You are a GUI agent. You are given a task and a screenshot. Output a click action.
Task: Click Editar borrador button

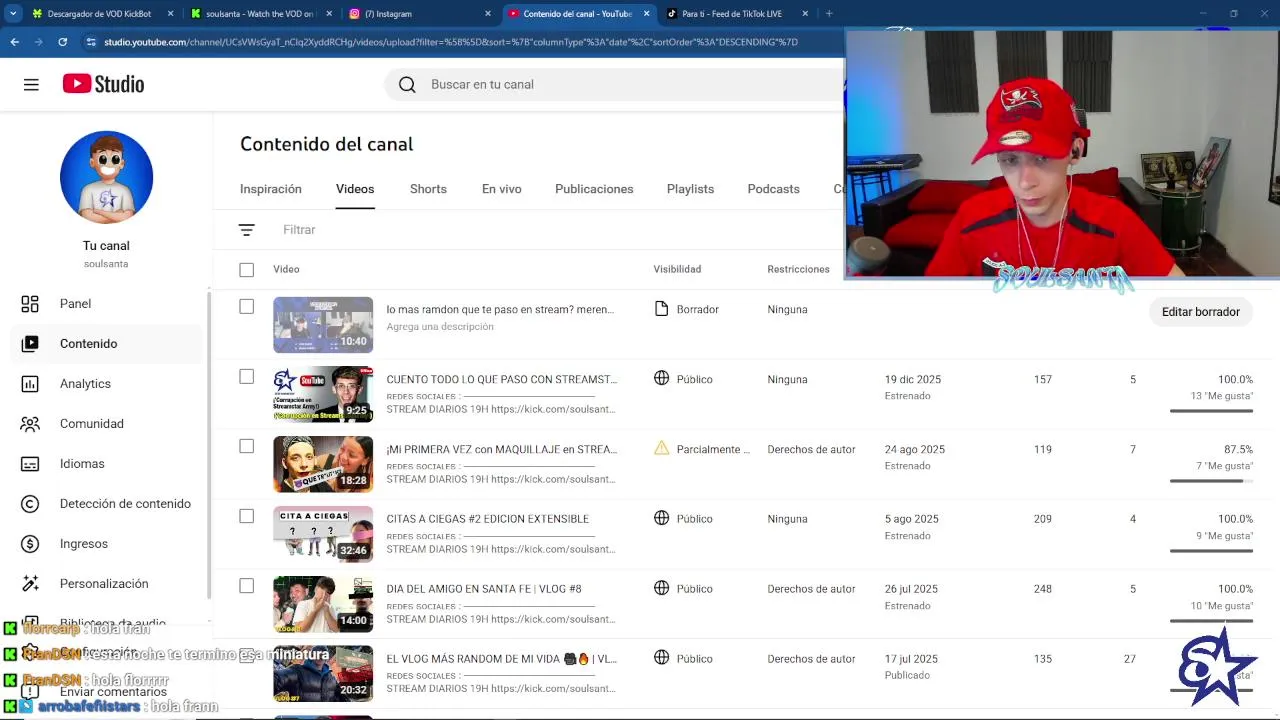(x=1201, y=312)
